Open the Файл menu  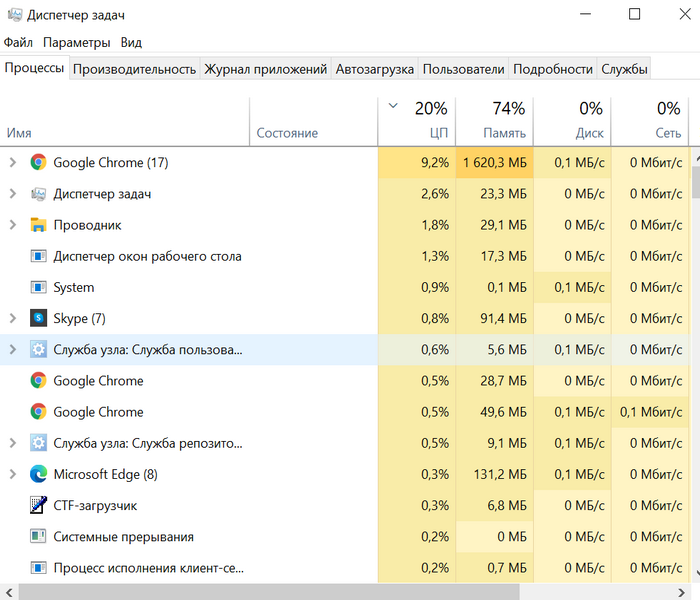tap(18, 43)
